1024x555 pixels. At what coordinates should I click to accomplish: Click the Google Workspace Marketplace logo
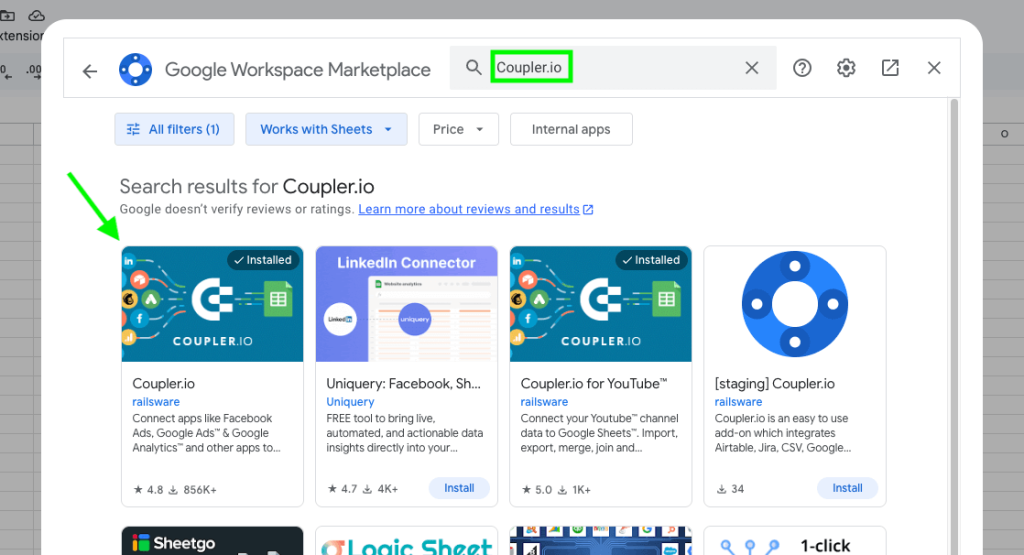(x=135, y=69)
